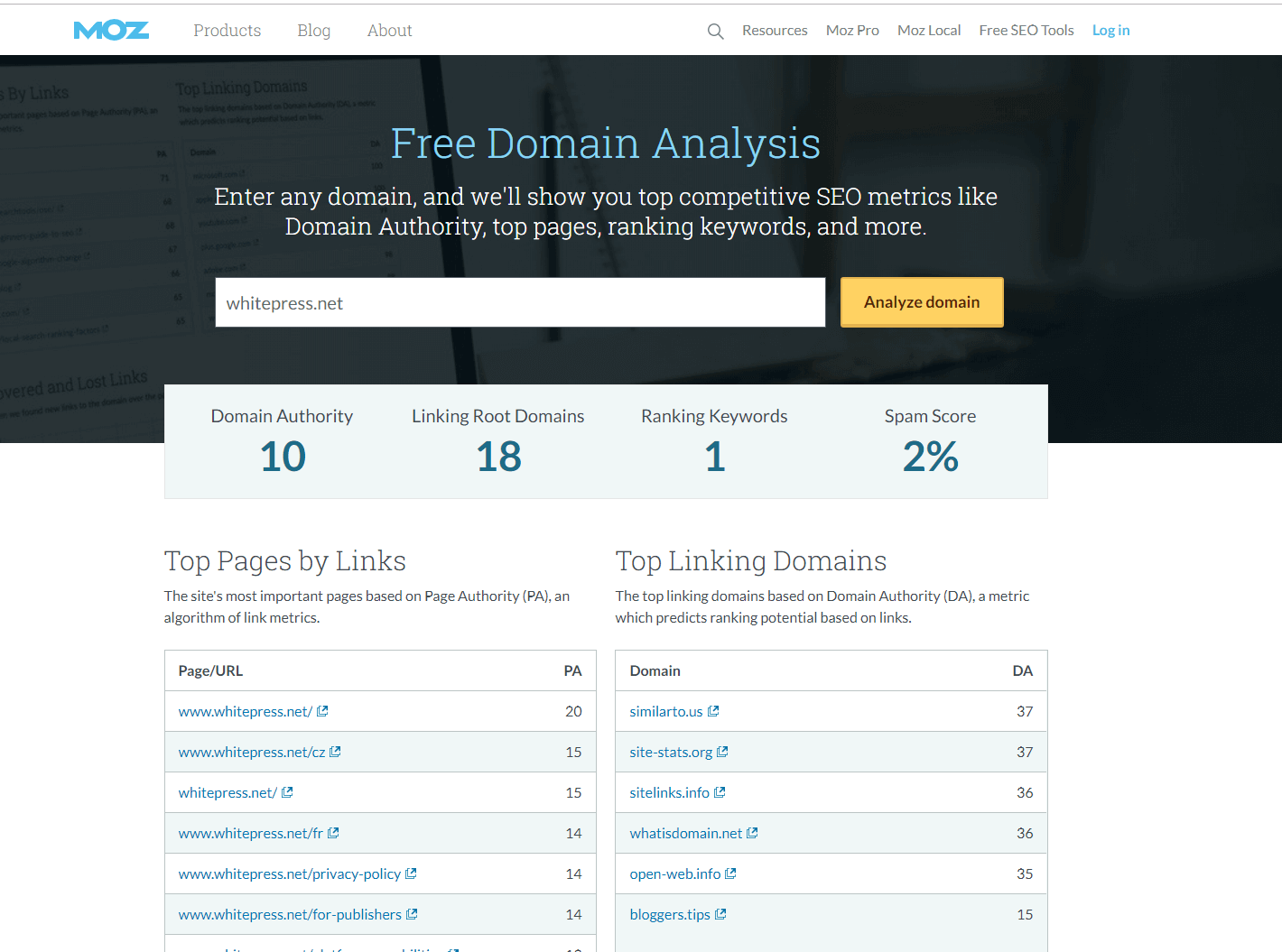Open Resources in the top navigation
The image size is (1282, 952).
pyautogui.click(x=775, y=31)
